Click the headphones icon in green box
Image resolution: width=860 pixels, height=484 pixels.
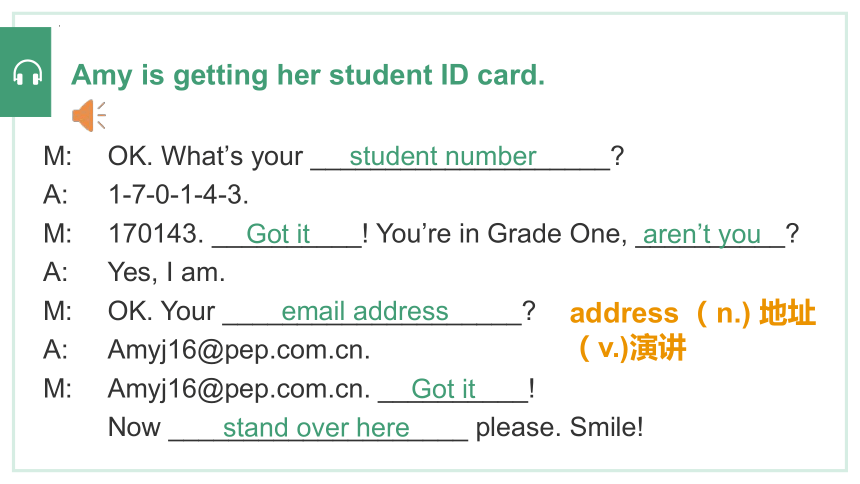coord(27,72)
